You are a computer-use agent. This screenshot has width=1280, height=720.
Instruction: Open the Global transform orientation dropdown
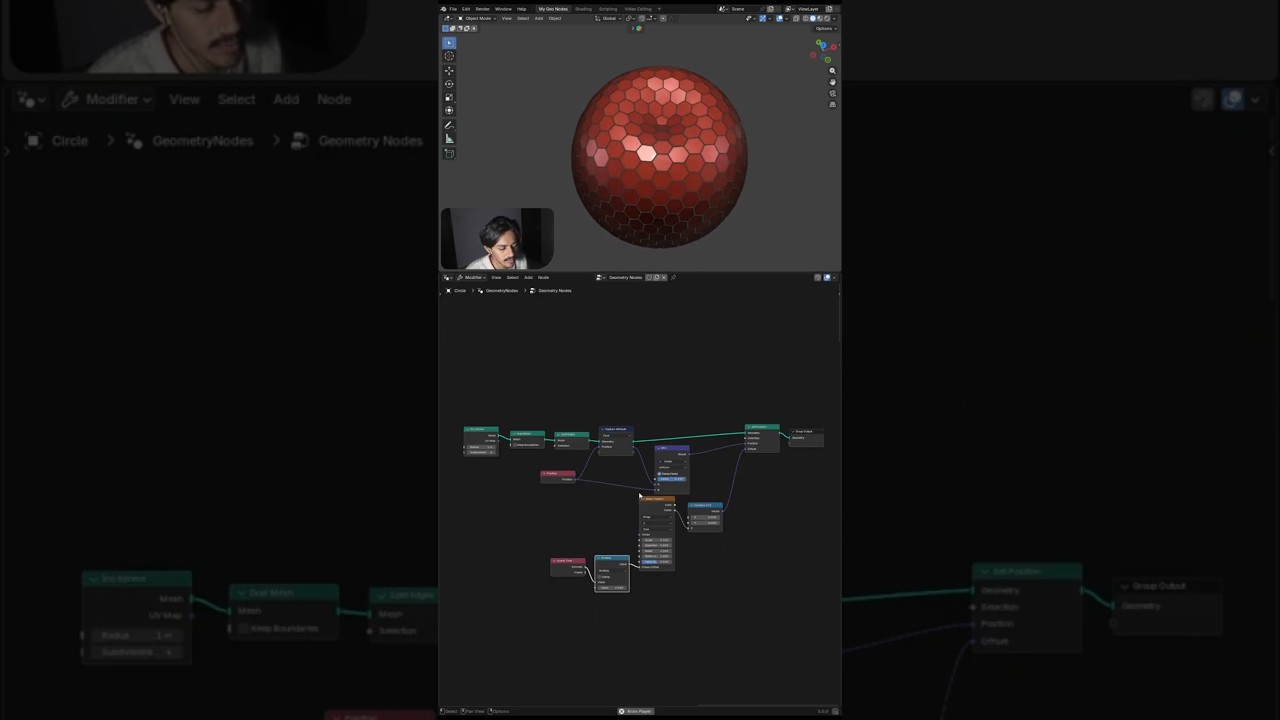(x=608, y=18)
